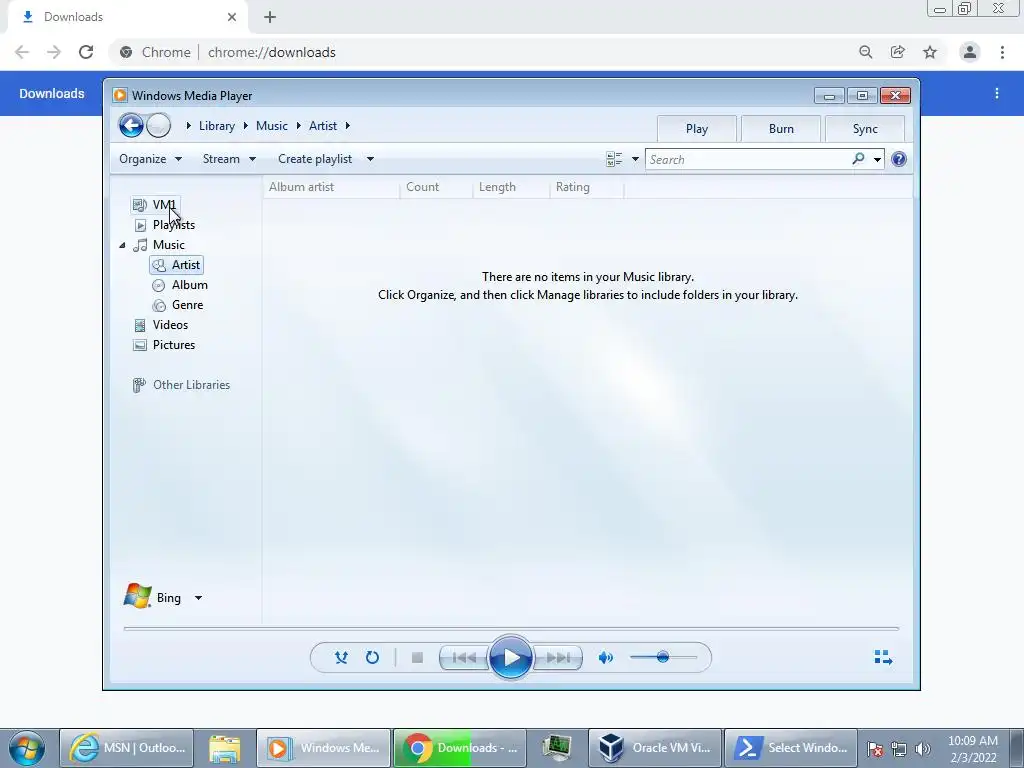Click the Back arrow in Windows Media Player

[x=131, y=125]
